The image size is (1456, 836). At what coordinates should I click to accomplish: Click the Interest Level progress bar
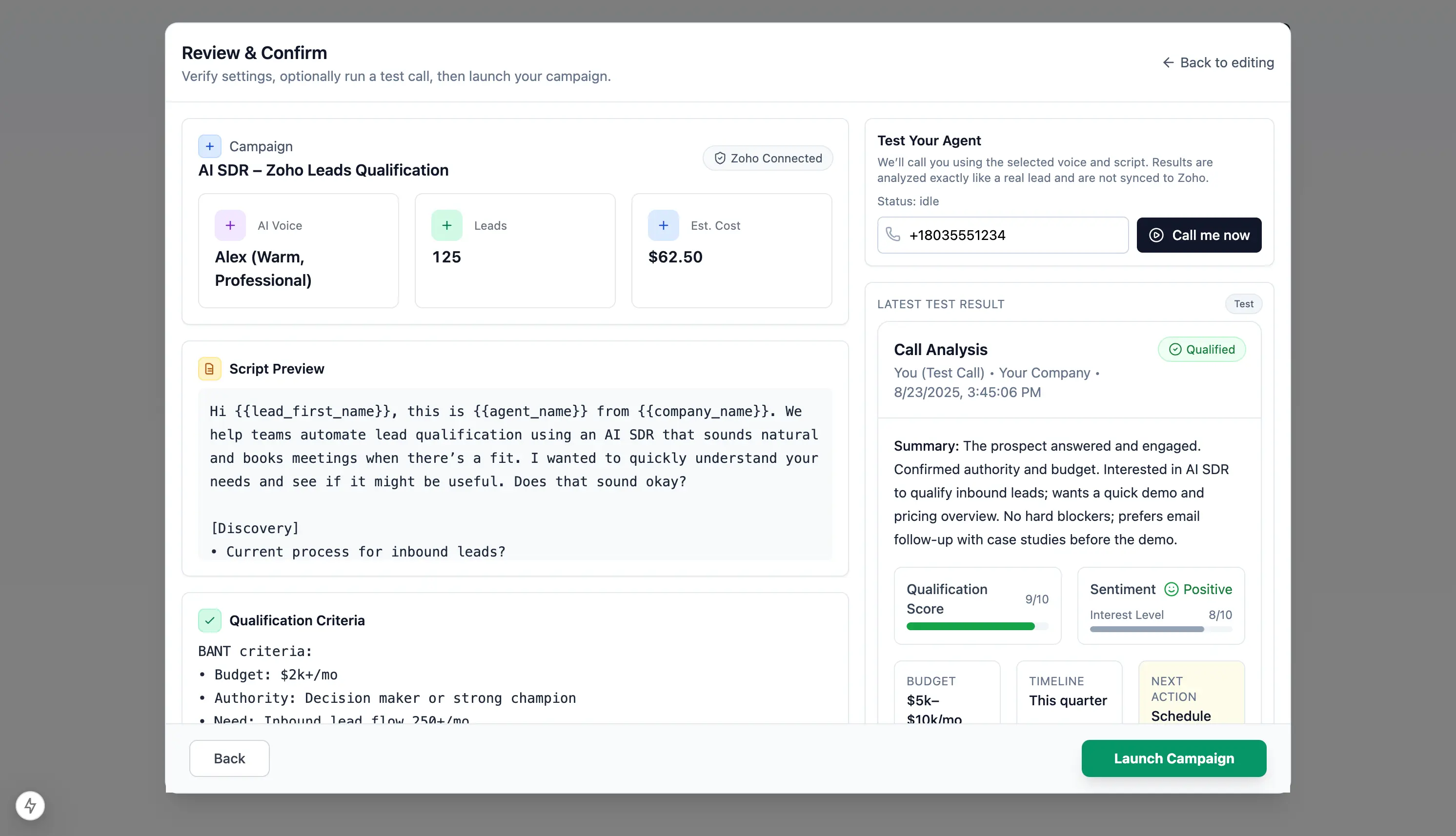click(1160, 629)
